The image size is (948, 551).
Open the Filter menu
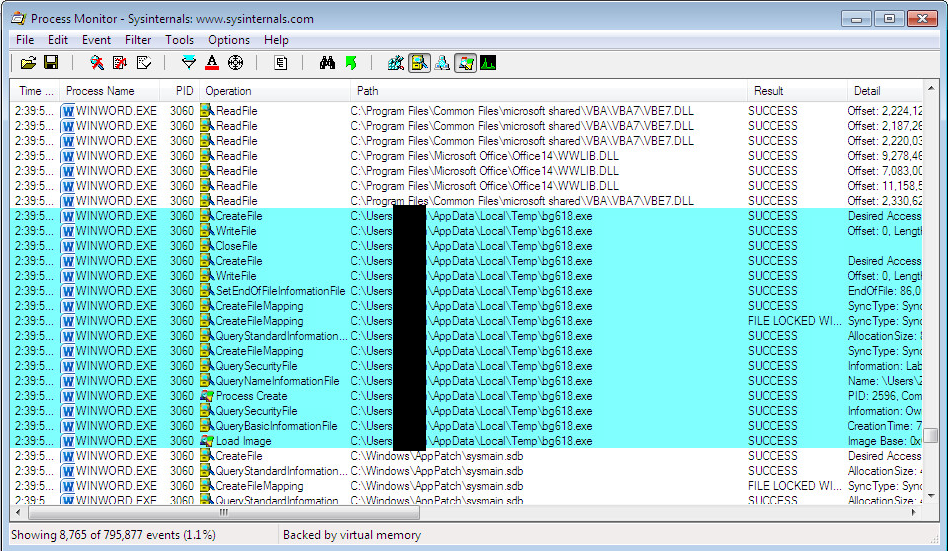click(138, 40)
